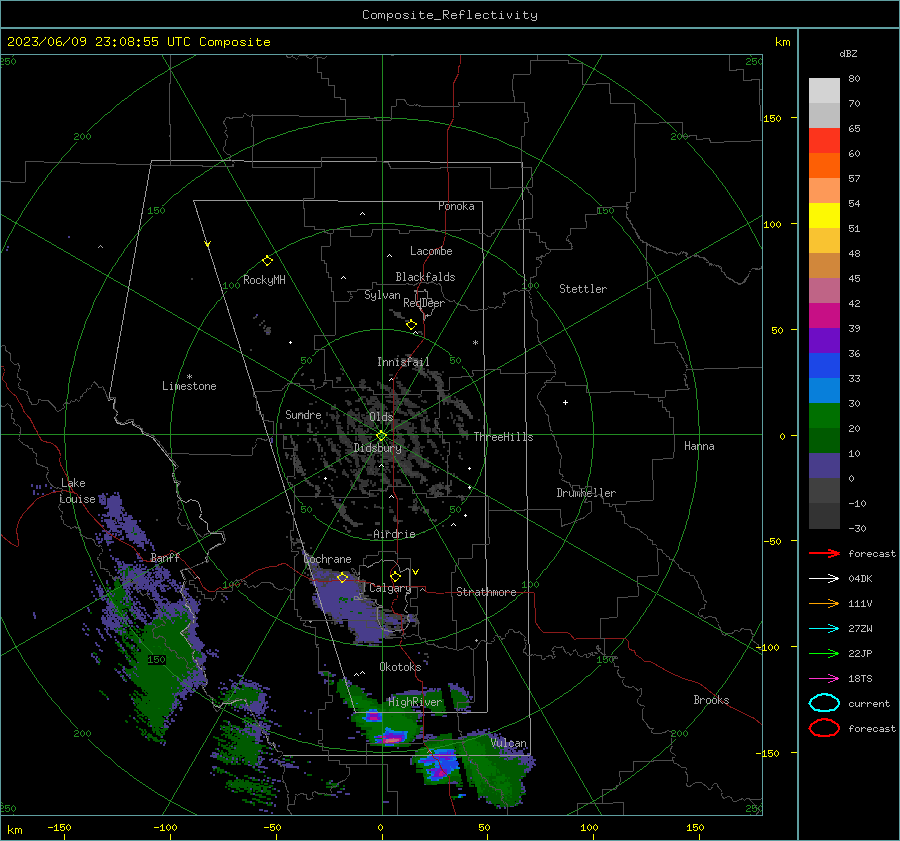This screenshot has width=900, height=841.
Task: Click the Composite_Reflectivity title bar
Action: [450, 14]
